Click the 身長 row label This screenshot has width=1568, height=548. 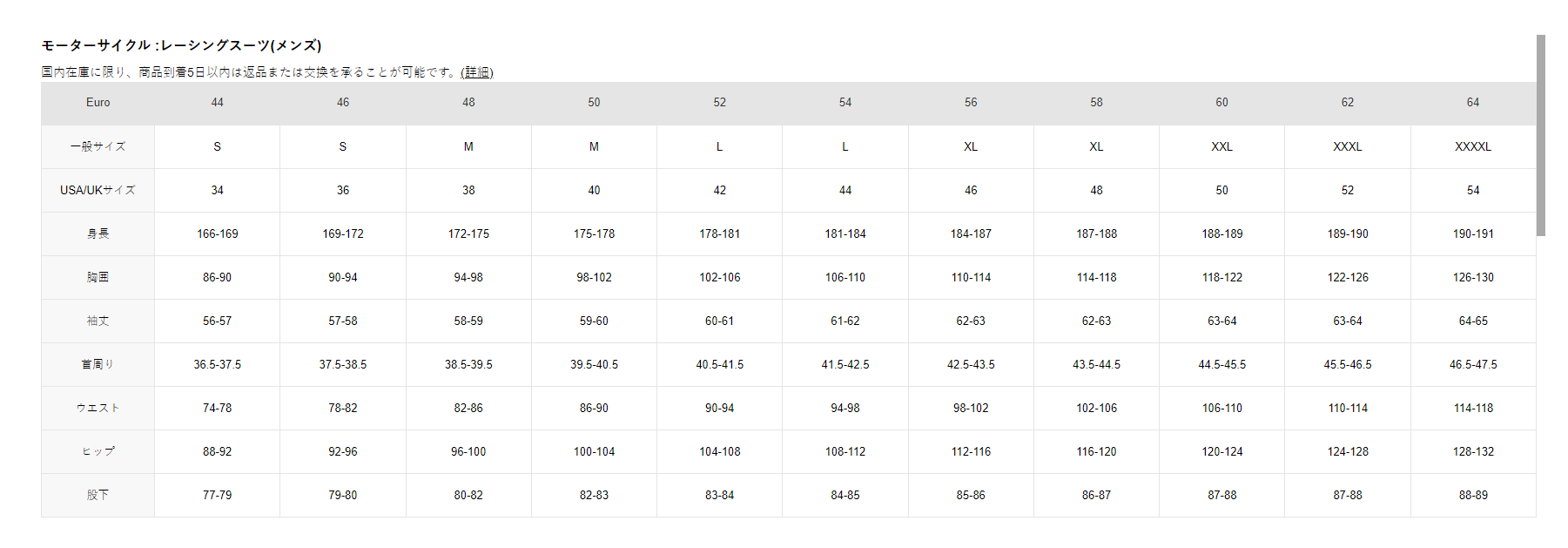98,233
